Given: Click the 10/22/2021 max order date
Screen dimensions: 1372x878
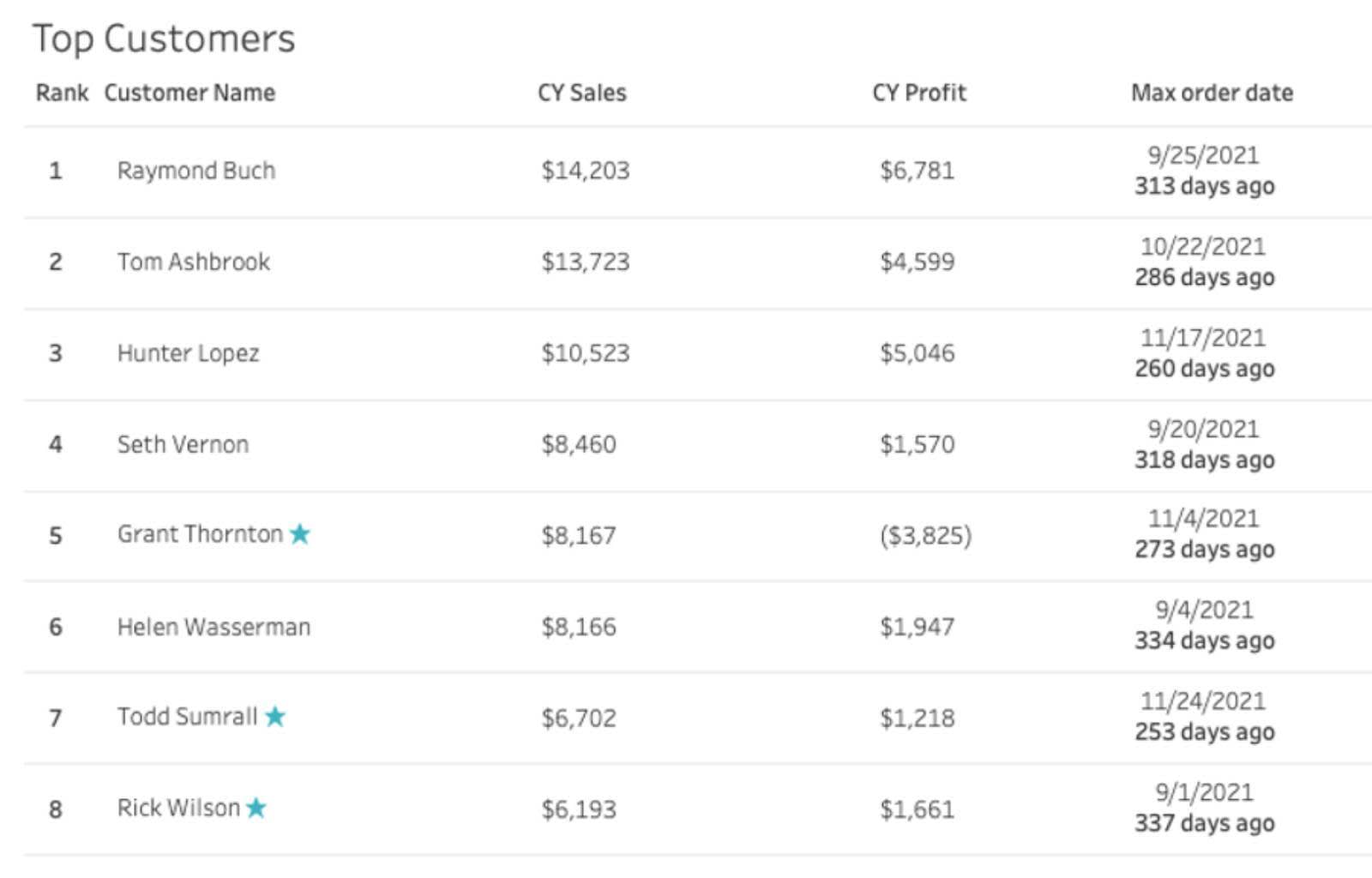Looking at the screenshot, I should coord(1202,247).
